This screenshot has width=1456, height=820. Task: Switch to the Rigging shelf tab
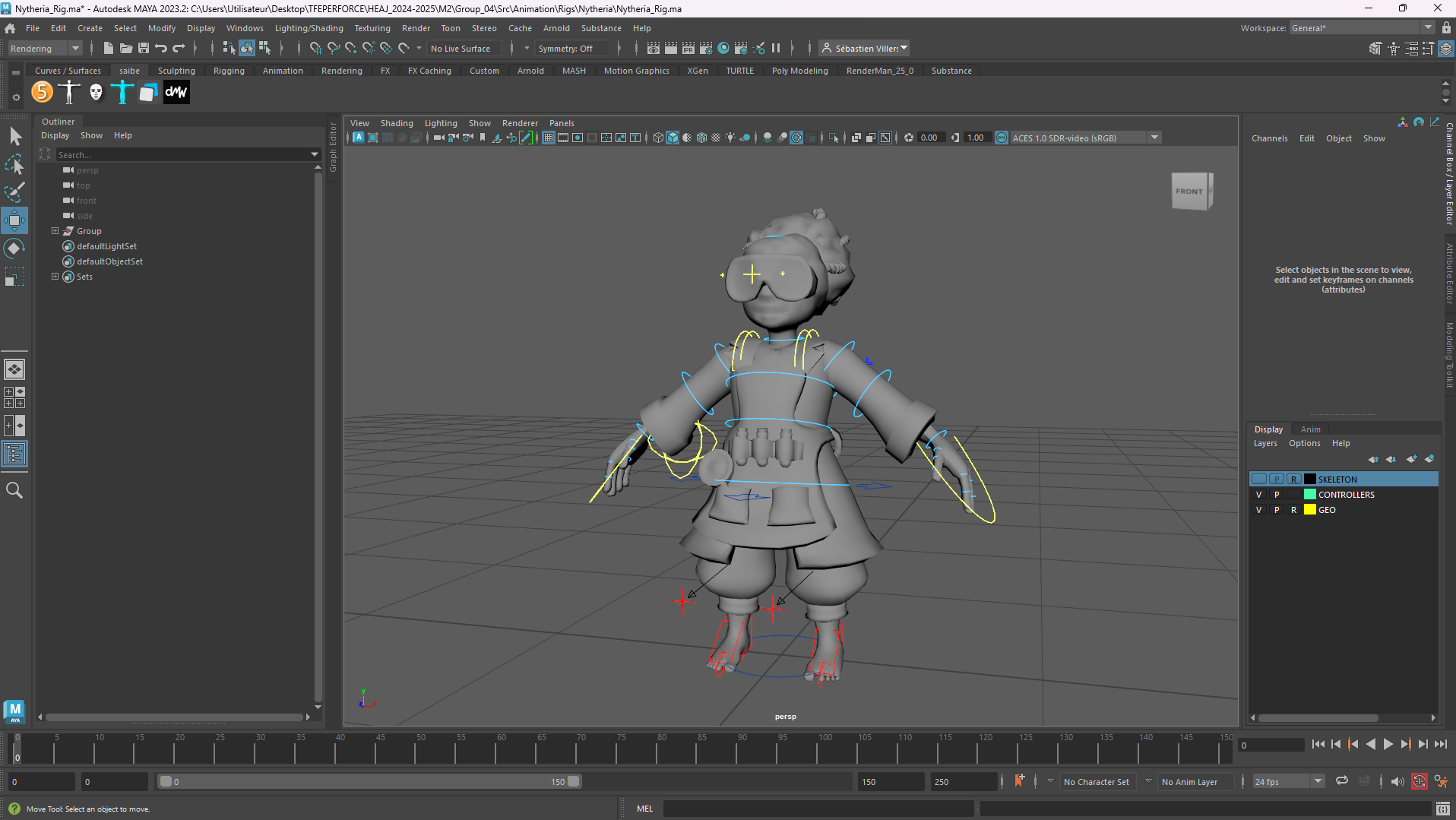tap(229, 71)
